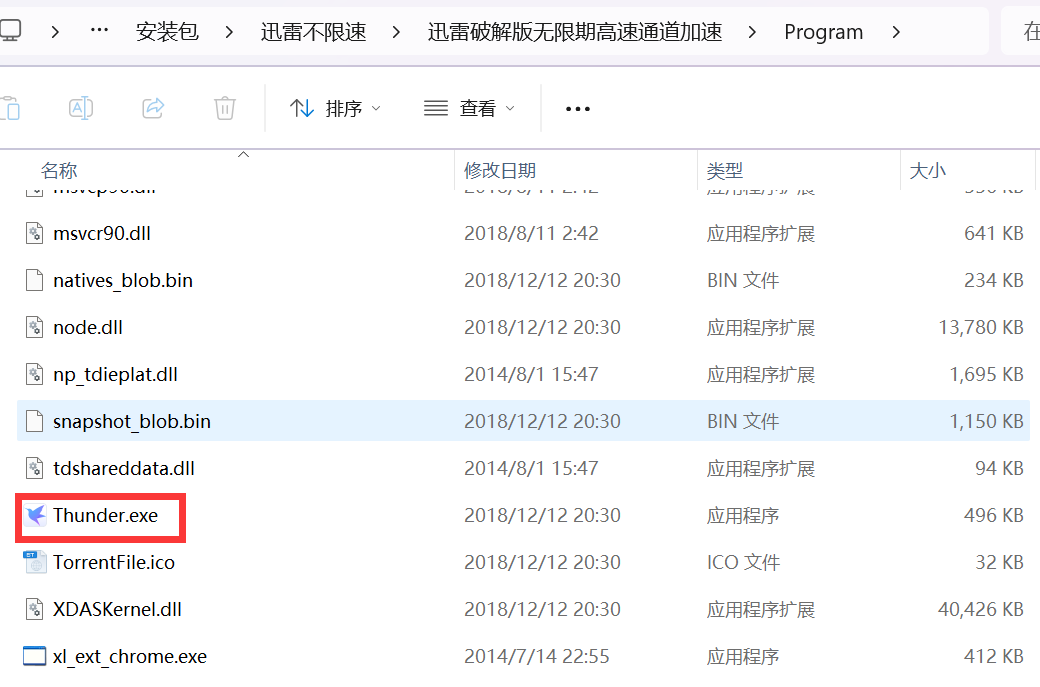Screen dimensions: 1040x687
Task: Navigate to 迅雷不限速 breadcrumb folder
Action: pos(313,31)
